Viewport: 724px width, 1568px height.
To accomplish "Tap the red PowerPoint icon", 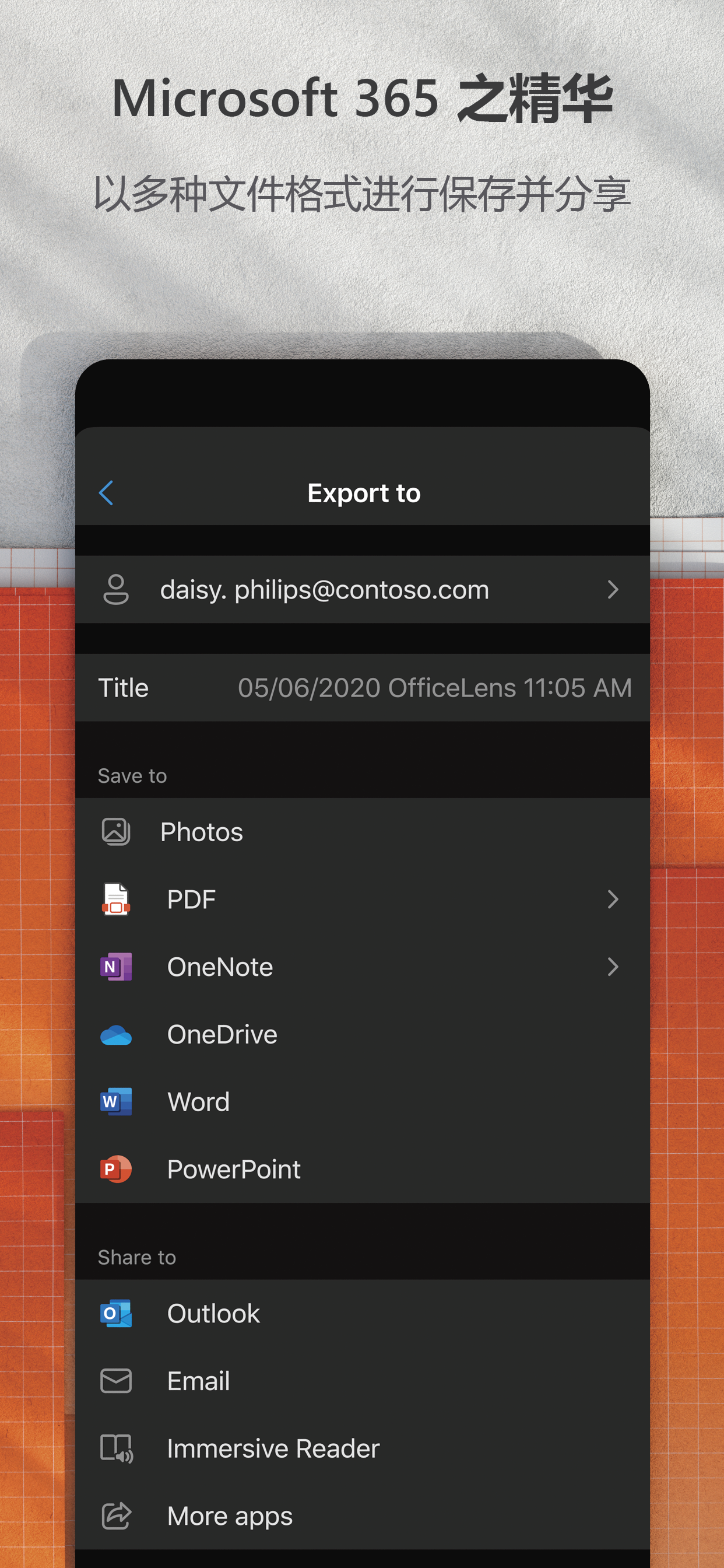I will click(x=115, y=1170).
